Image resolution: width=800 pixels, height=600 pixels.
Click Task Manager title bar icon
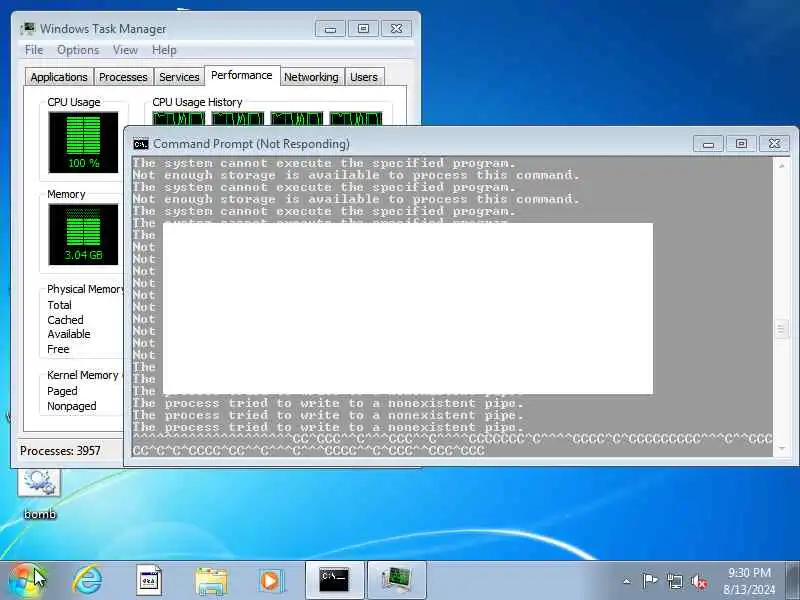[28, 29]
